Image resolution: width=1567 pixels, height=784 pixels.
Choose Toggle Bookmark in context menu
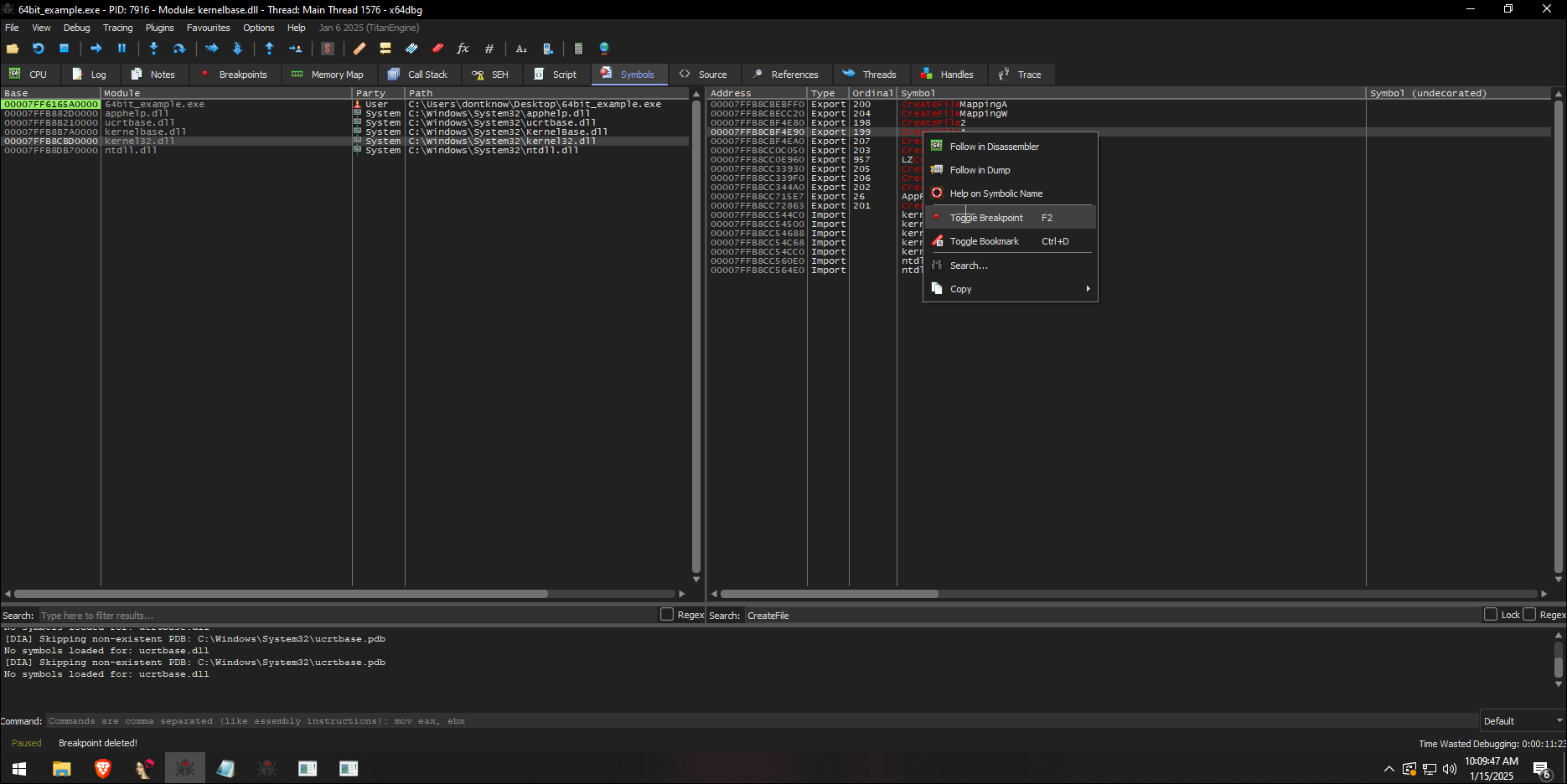point(1011,241)
